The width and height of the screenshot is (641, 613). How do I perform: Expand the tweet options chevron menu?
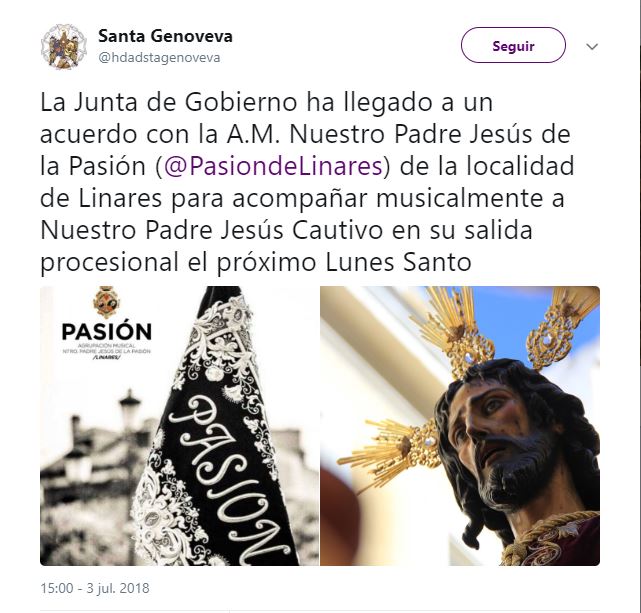click(592, 47)
